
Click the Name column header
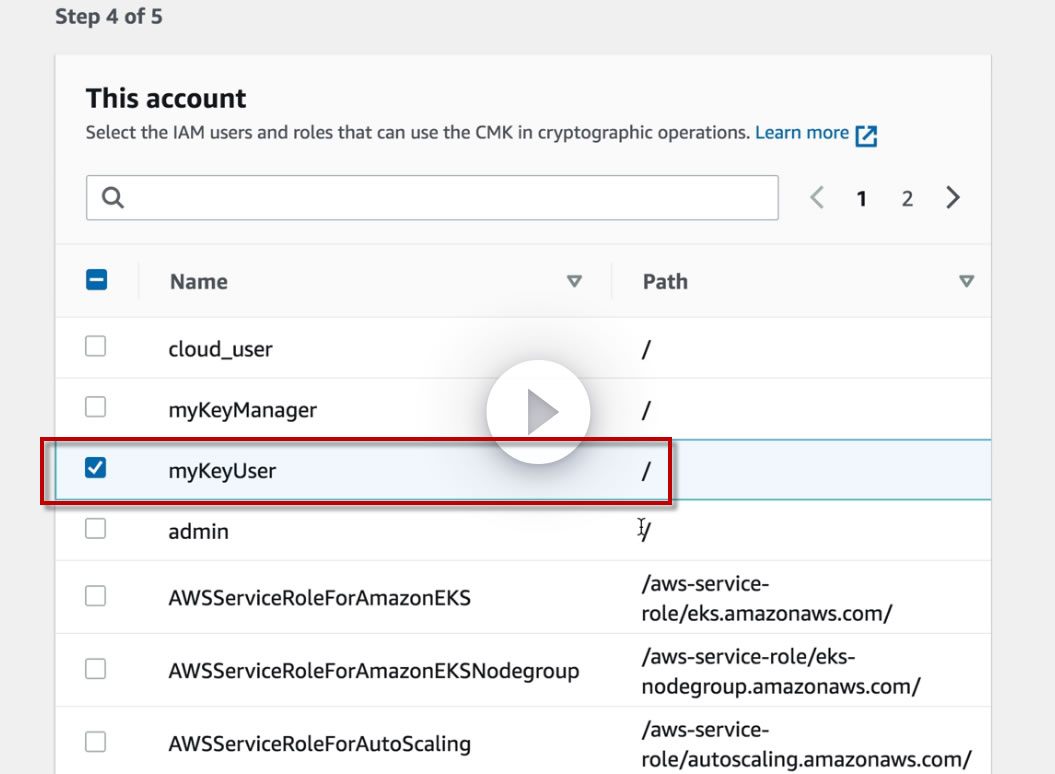pyautogui.click(x=199, y=282)
